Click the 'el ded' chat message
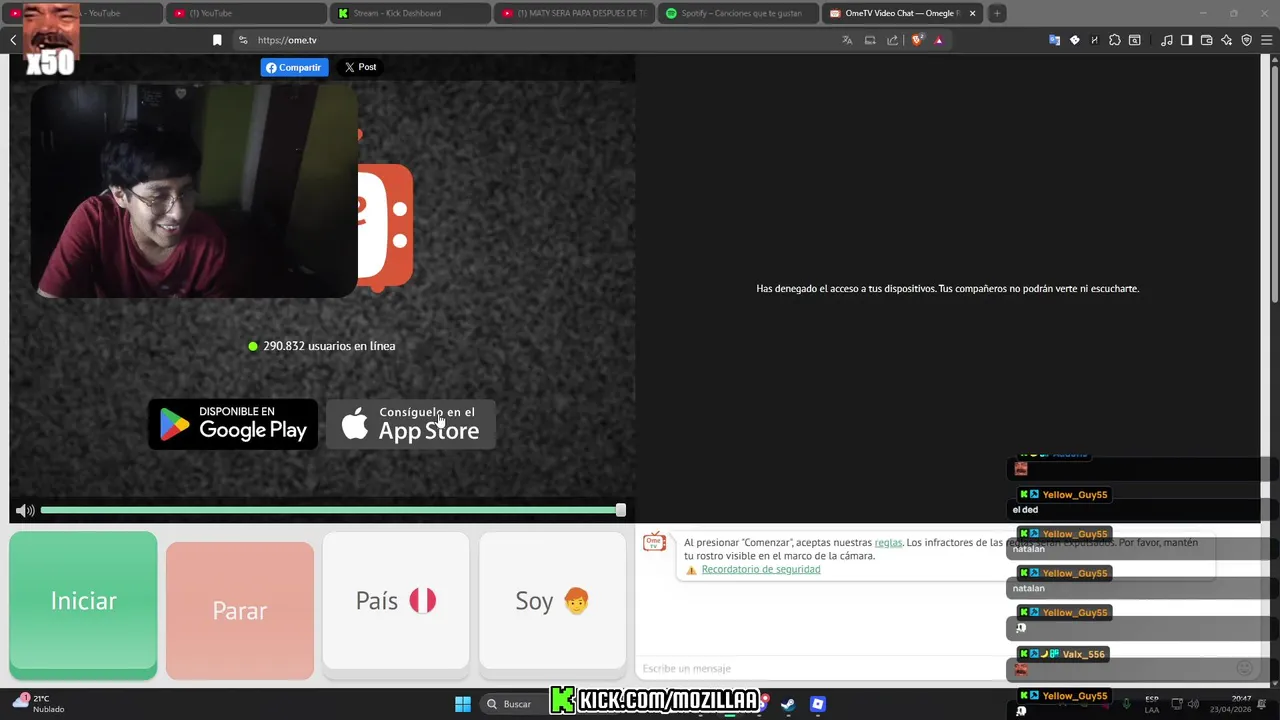Image resolution: width=1280 pixels, height=720 pixels. [1025, 510]
